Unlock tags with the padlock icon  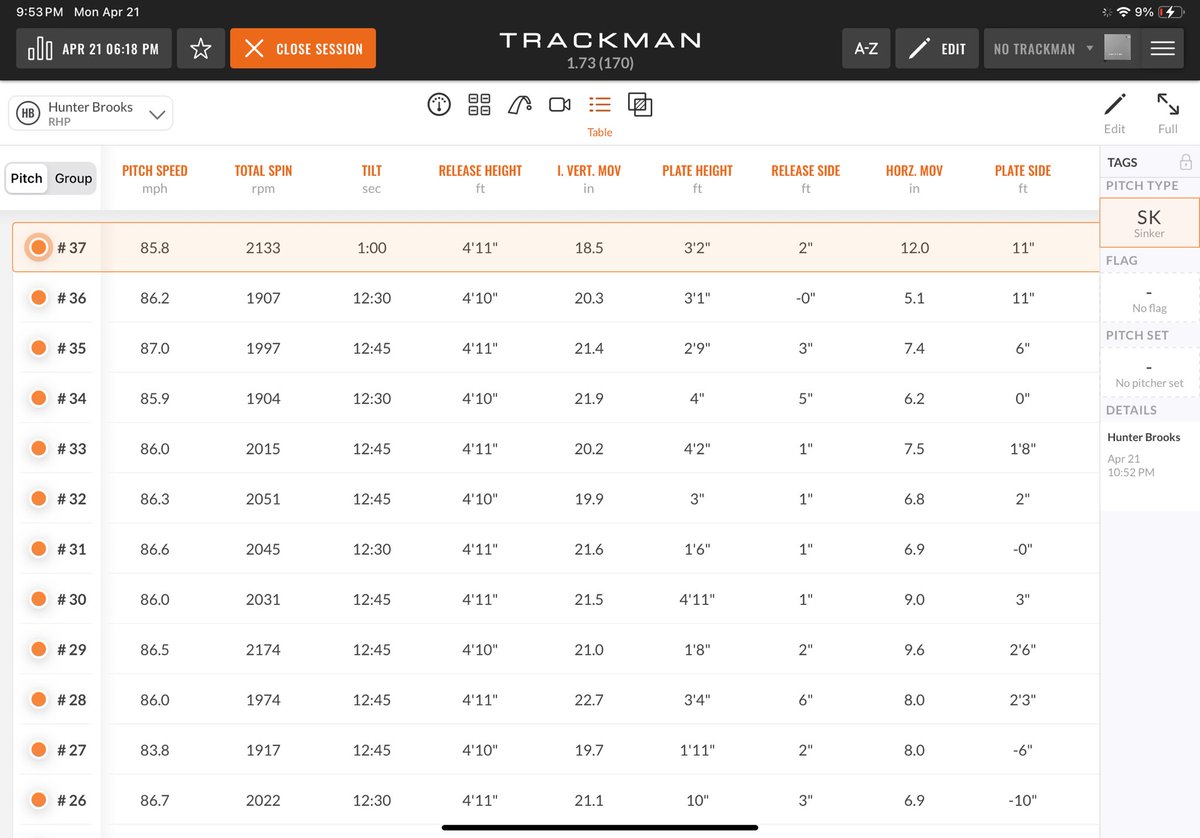pyautogui.click(x=1185, y=161)
